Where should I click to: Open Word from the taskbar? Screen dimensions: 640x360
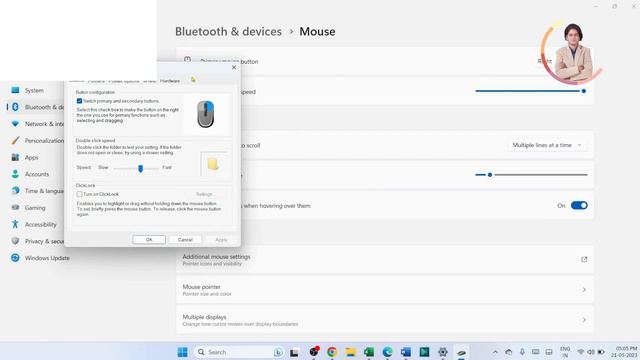(406, 352)
